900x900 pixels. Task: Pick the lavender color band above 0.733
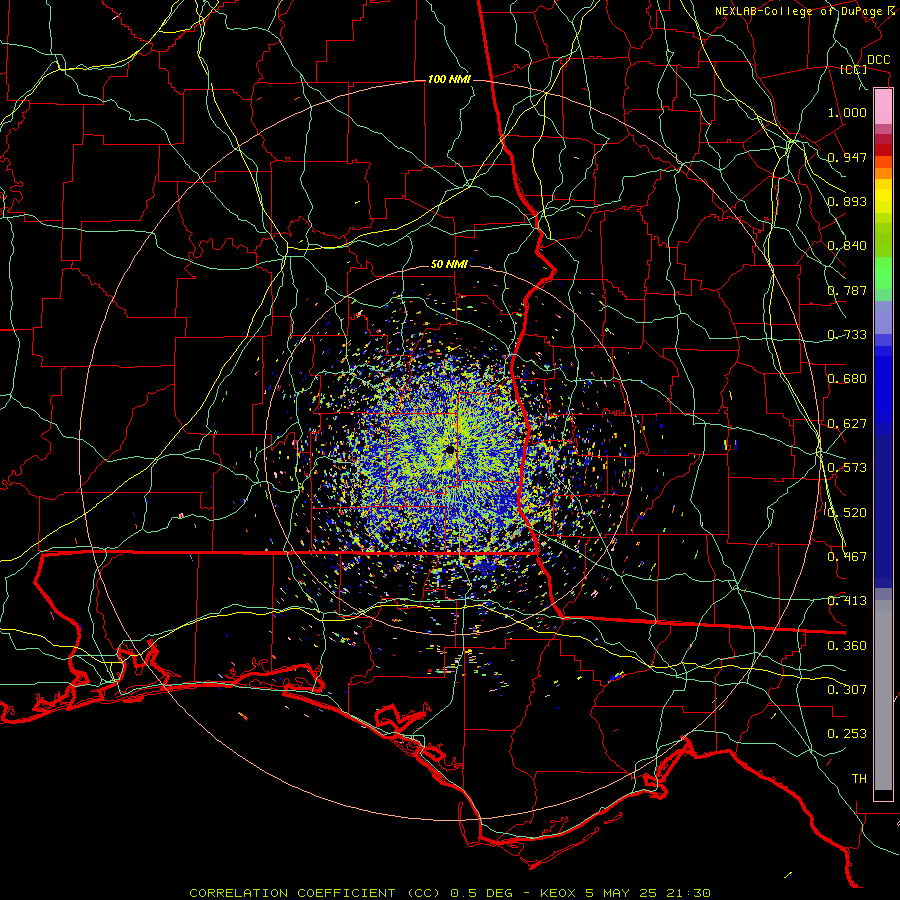pyautogui.click(x=883, y=317)
